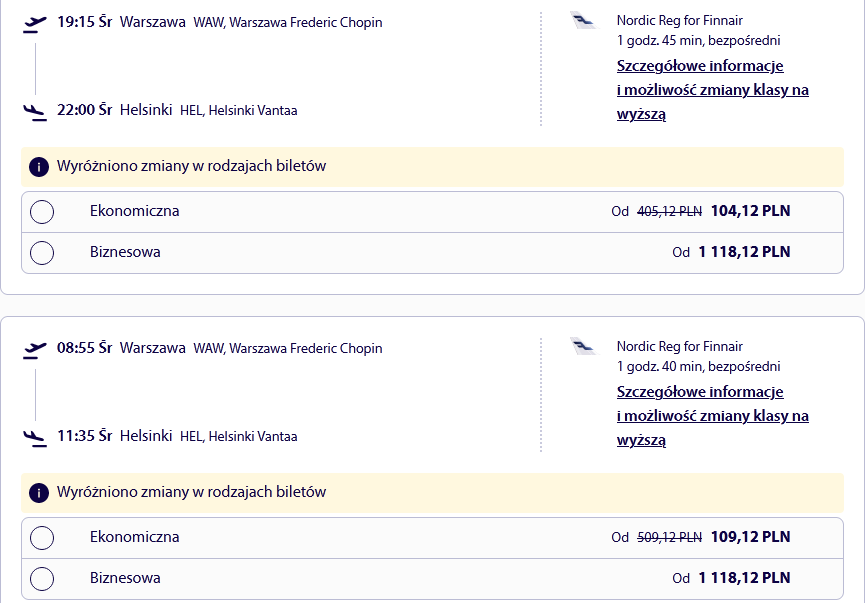Select Ekonomiczna radio for 104,12 PLN fare
The image size is (865, 603).
tap(42, 212)
